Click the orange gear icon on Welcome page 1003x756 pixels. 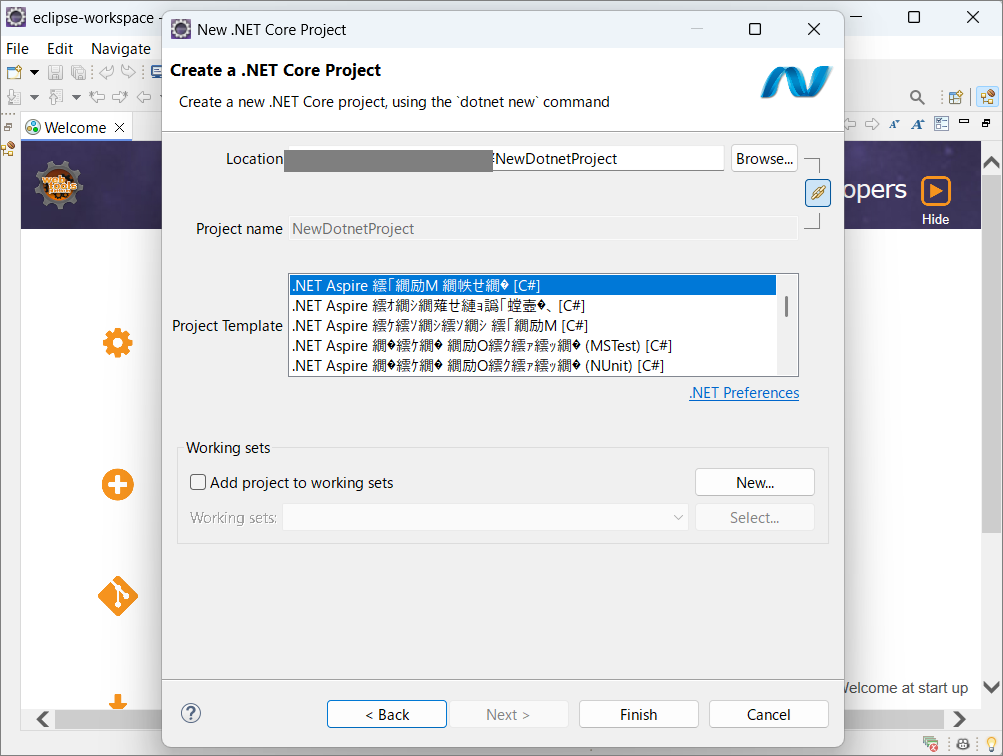(x=118, y=343)
